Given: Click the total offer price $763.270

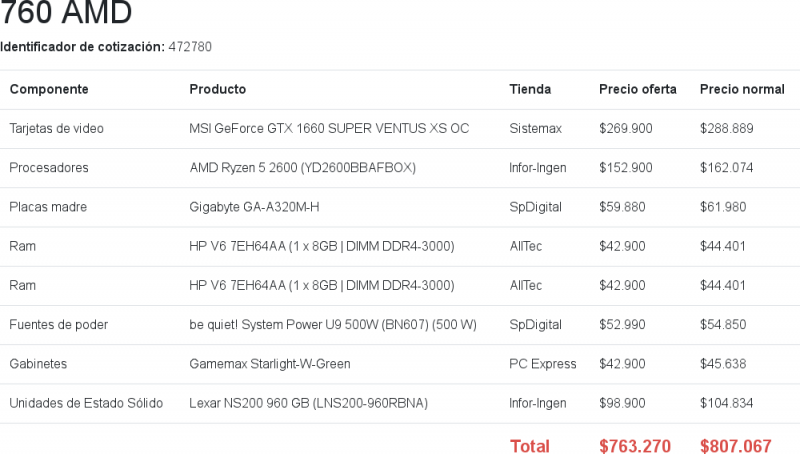Looking at the screenshot, I should (634, 446).
